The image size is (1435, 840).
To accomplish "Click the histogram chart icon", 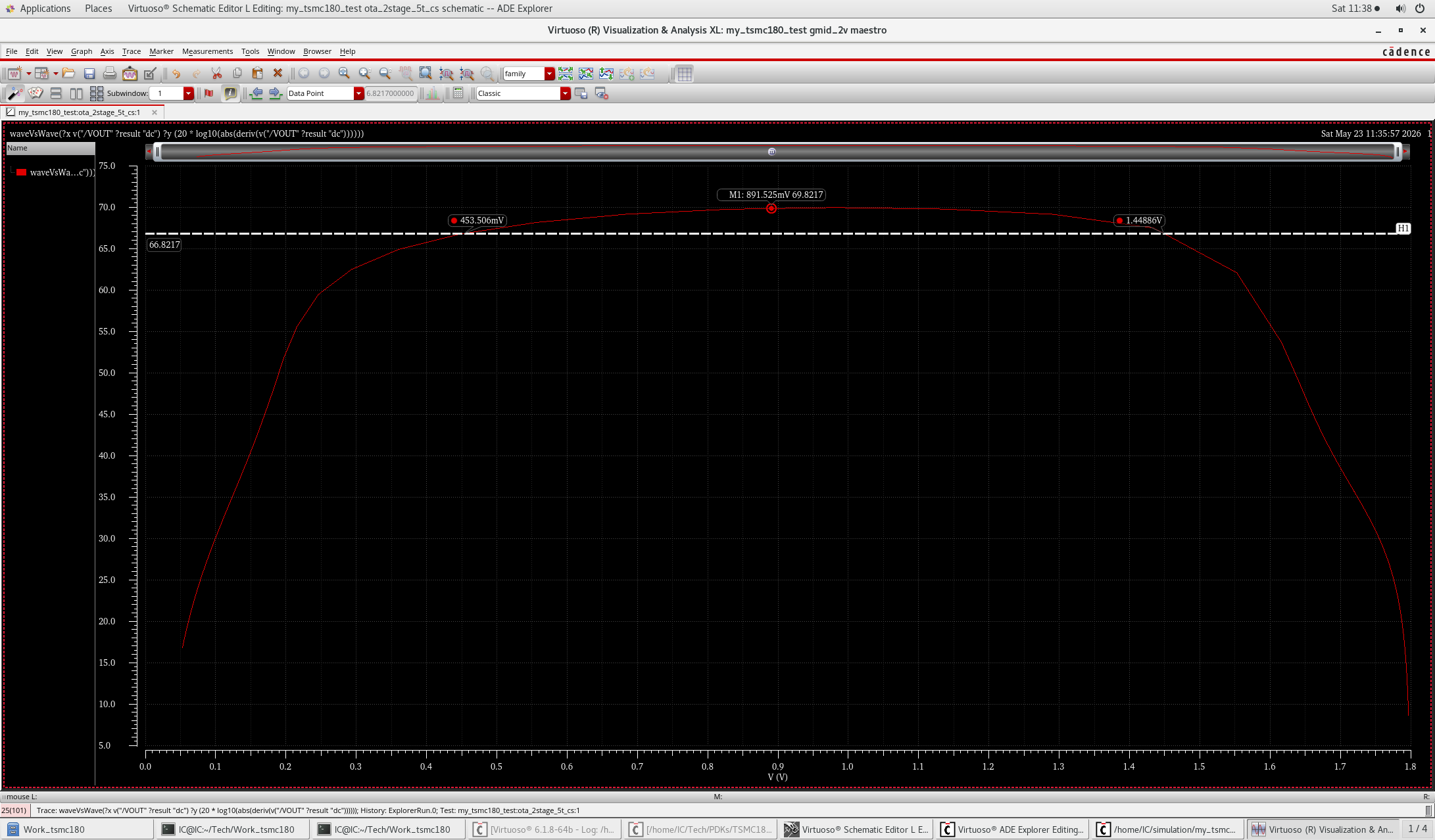I will click(x=432, y=93).
